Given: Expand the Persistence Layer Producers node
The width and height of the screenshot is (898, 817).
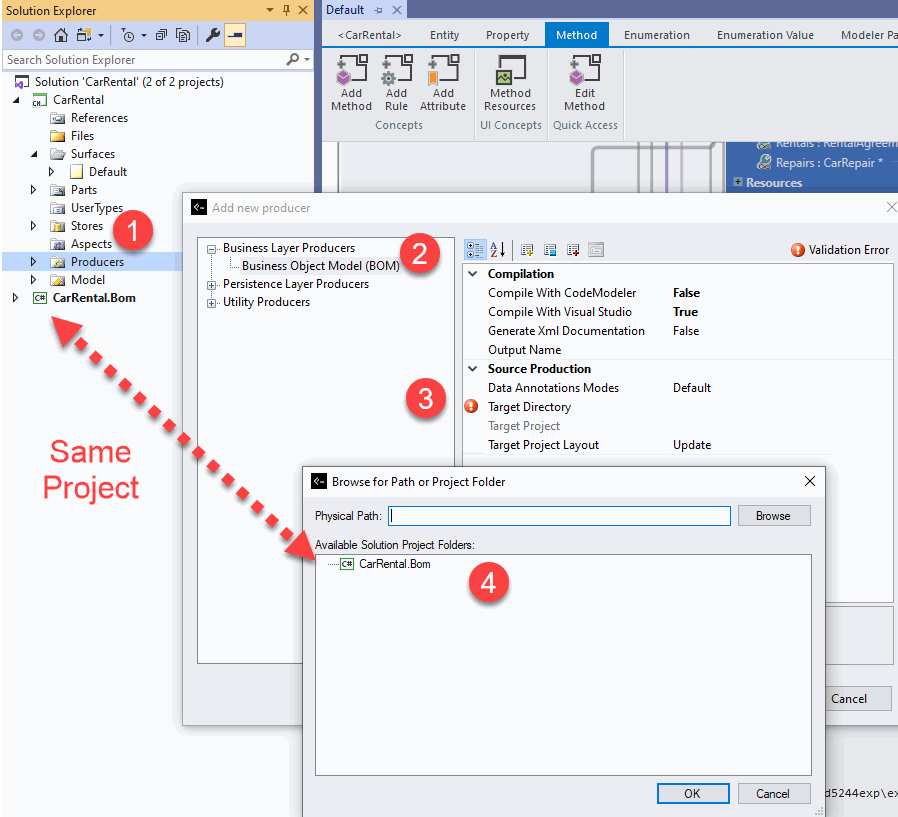Looking at the screenshot, I should click(x=212, y=285).
